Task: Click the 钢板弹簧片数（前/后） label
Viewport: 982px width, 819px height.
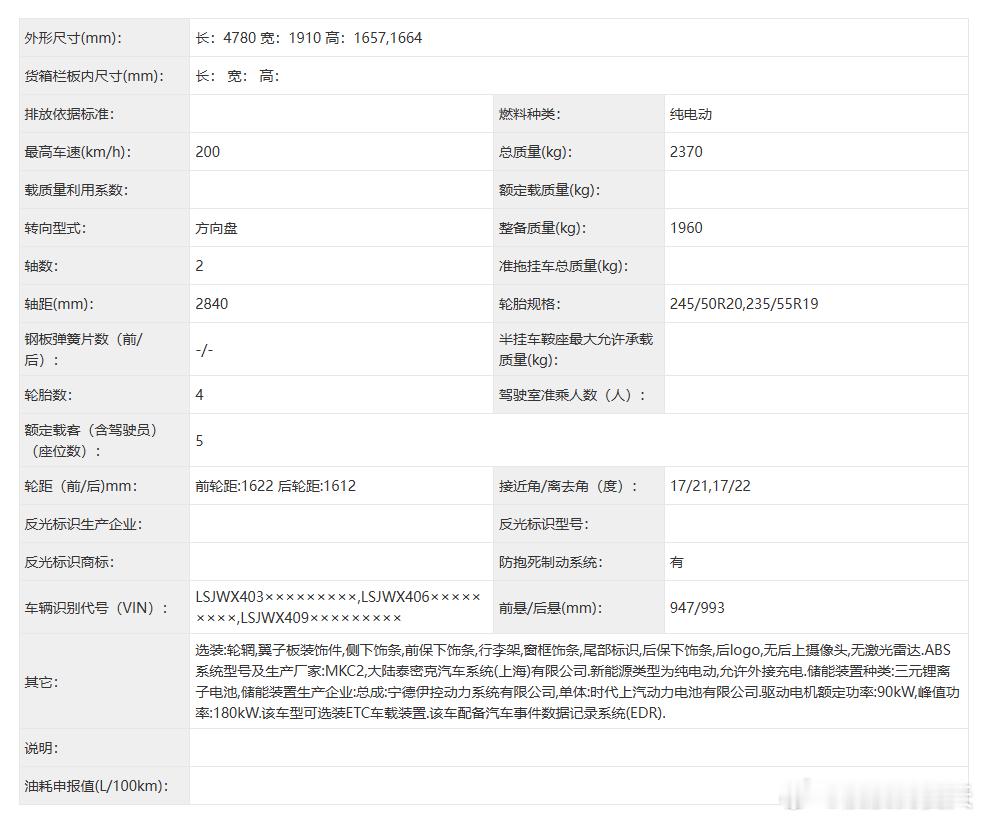Action: click(84, 349)
